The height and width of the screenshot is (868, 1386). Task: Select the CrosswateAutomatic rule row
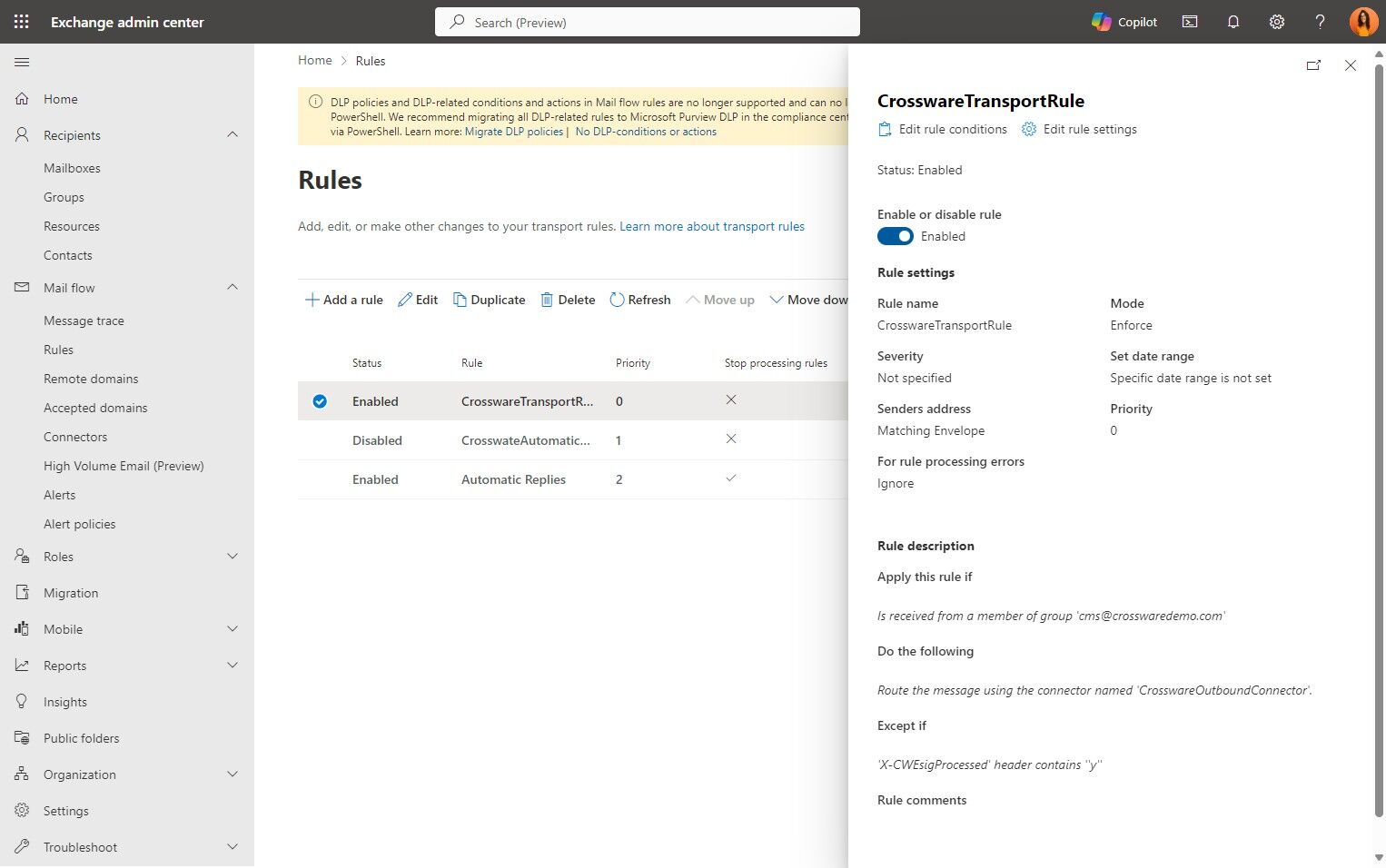(573, 440)
